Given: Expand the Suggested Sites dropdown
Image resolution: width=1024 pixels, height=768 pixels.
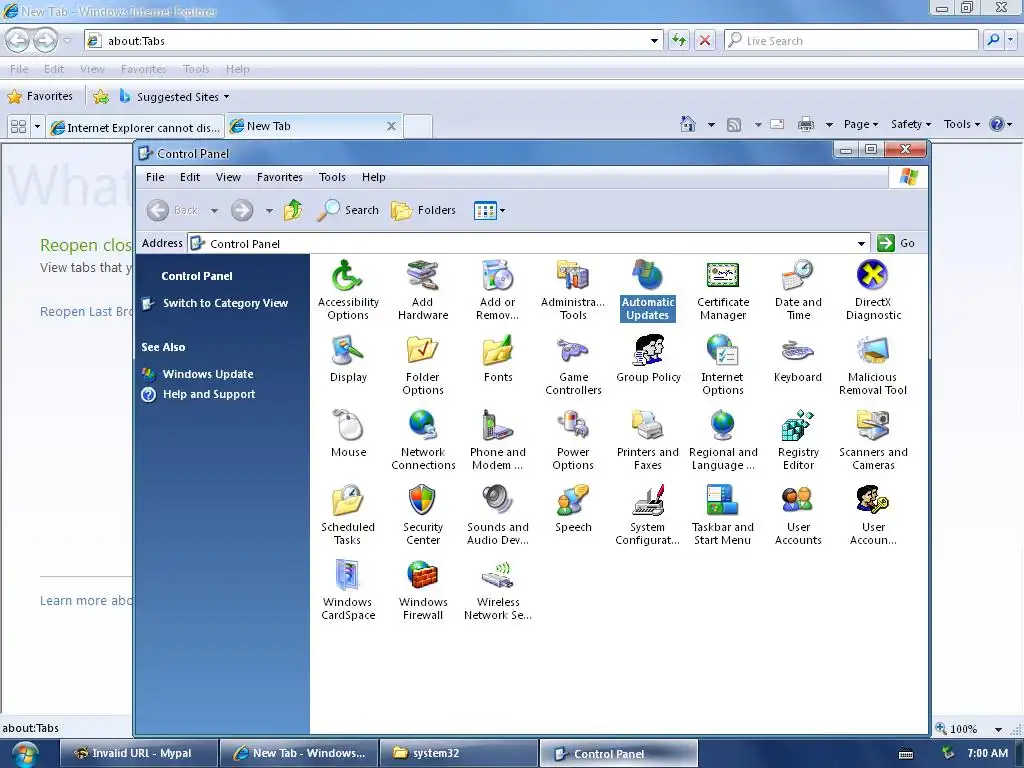Looking at the screenshot, I should click(227, 97).
